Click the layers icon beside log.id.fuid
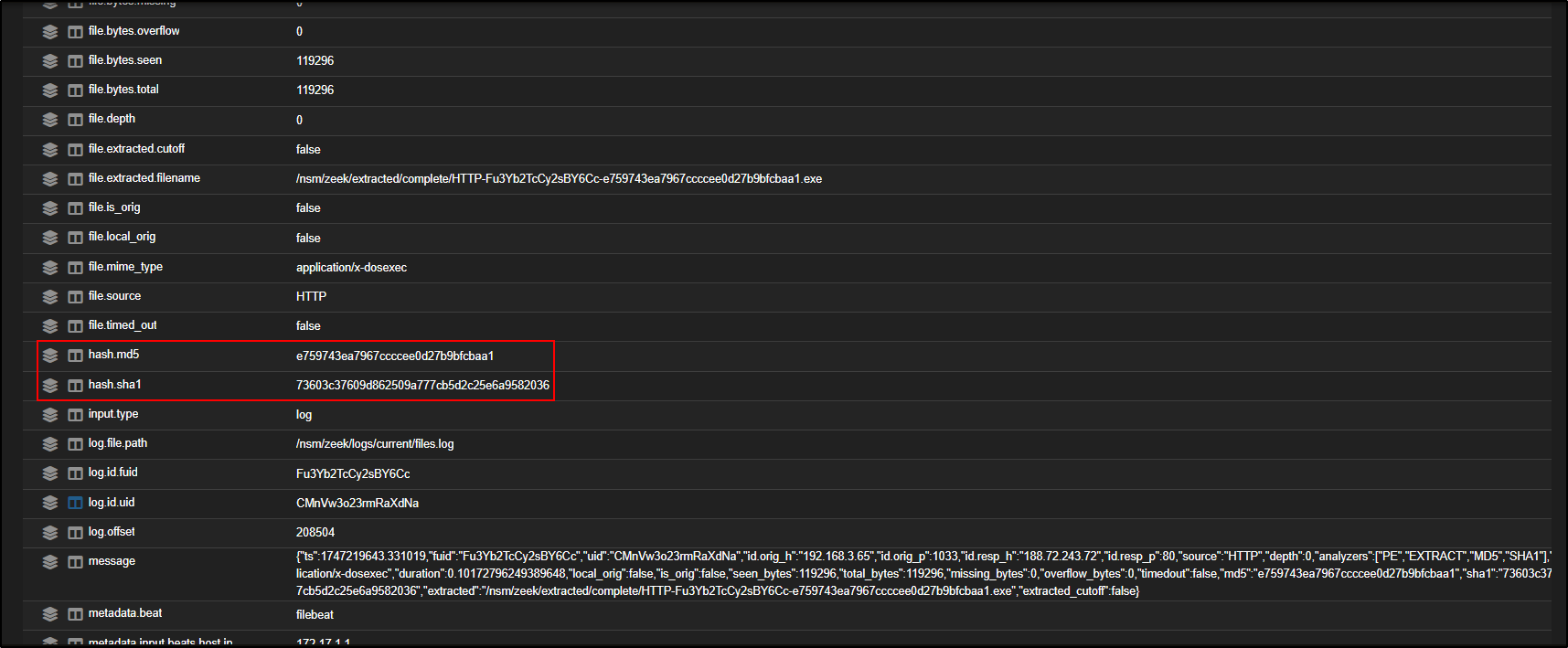 tap(50, 473)
